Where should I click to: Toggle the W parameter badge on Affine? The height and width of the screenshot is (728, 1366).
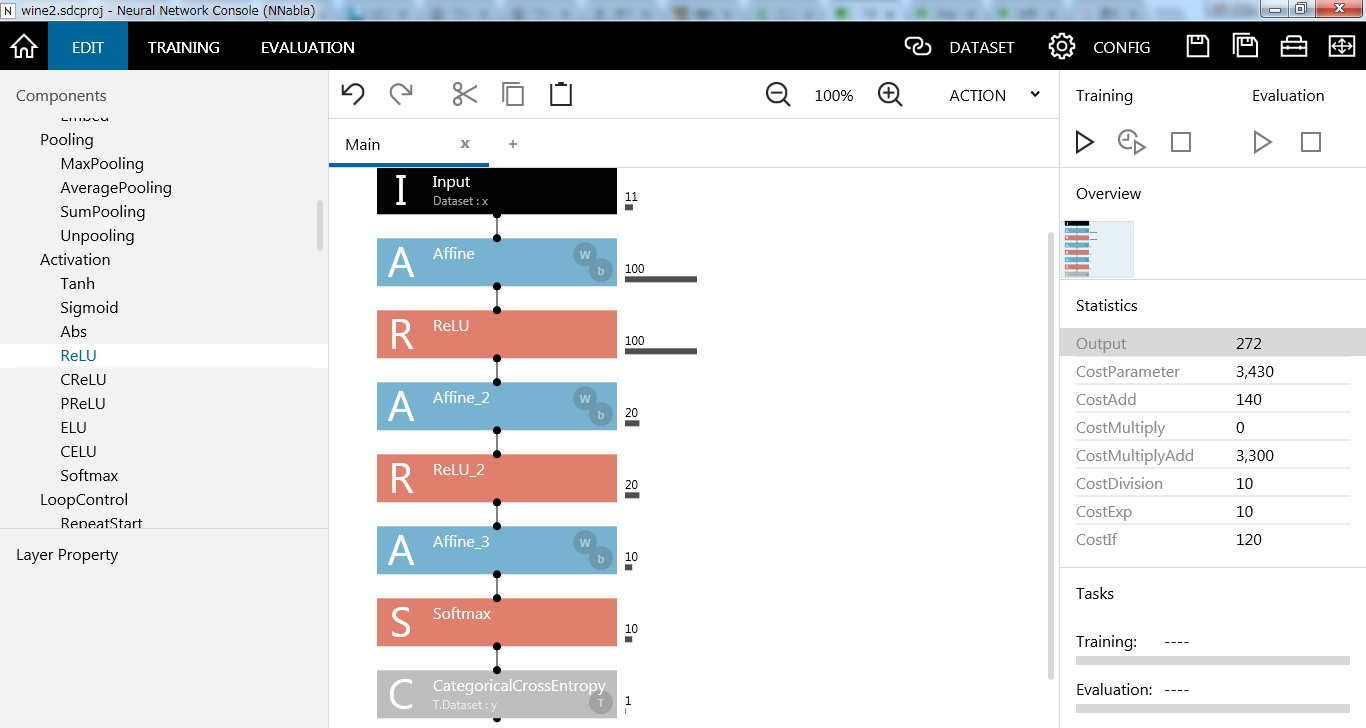(x=585, y=254)
